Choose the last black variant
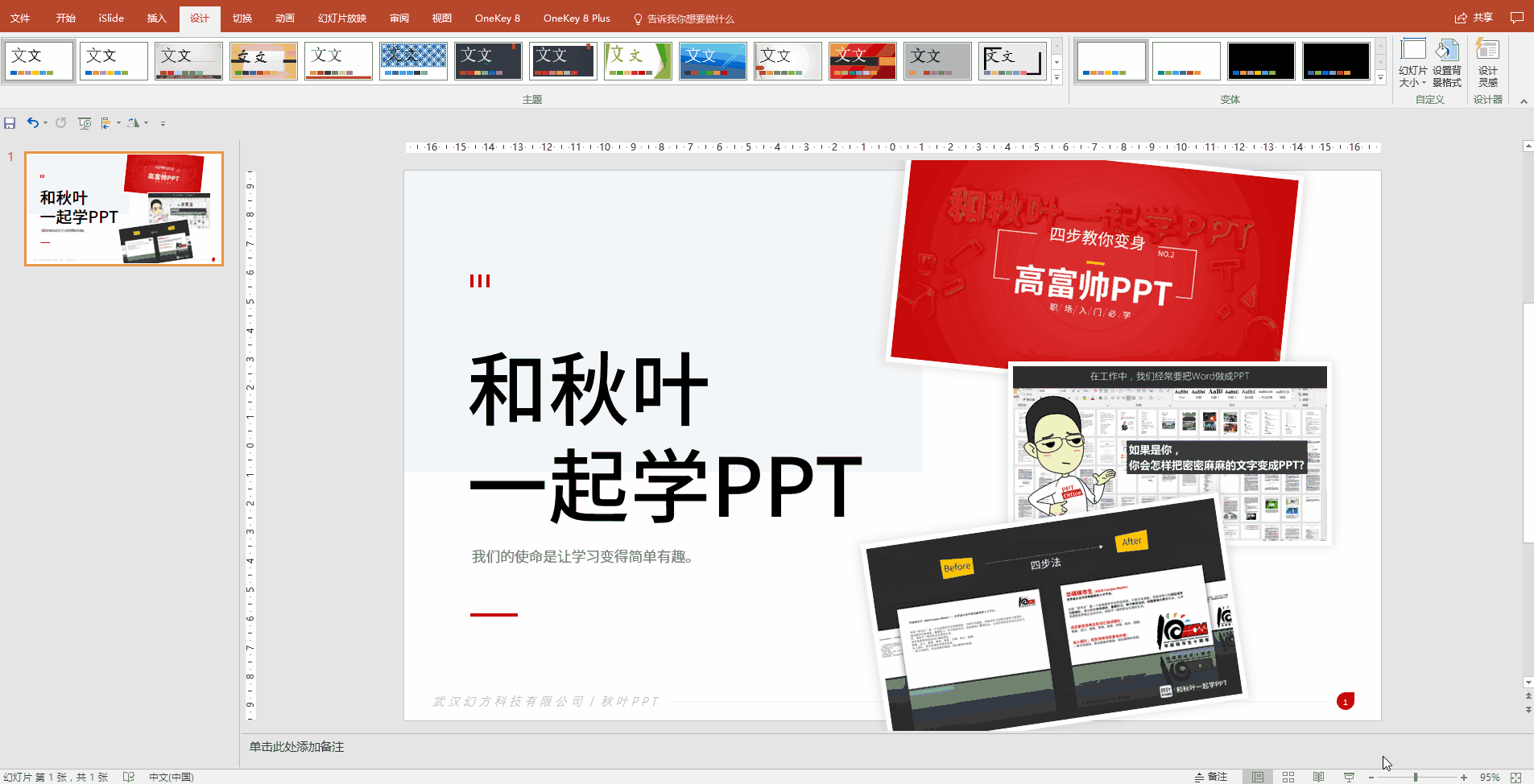1534x784 pixels. point(1336,61)
